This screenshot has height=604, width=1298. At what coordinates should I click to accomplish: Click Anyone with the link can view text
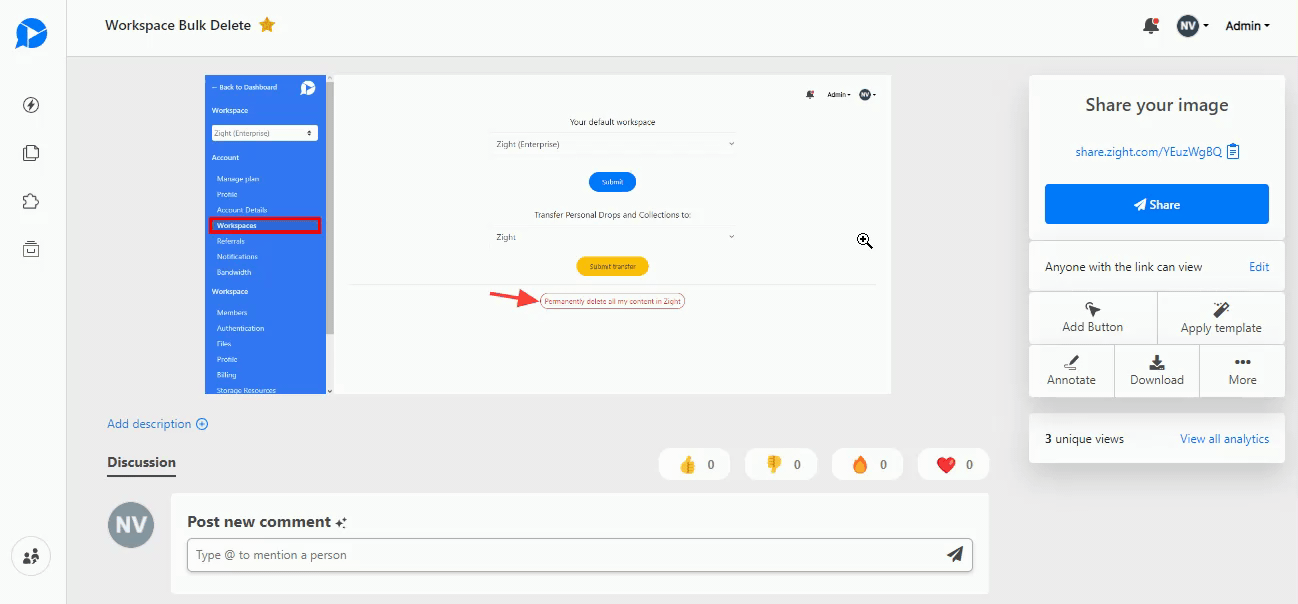coord(1123,267)
